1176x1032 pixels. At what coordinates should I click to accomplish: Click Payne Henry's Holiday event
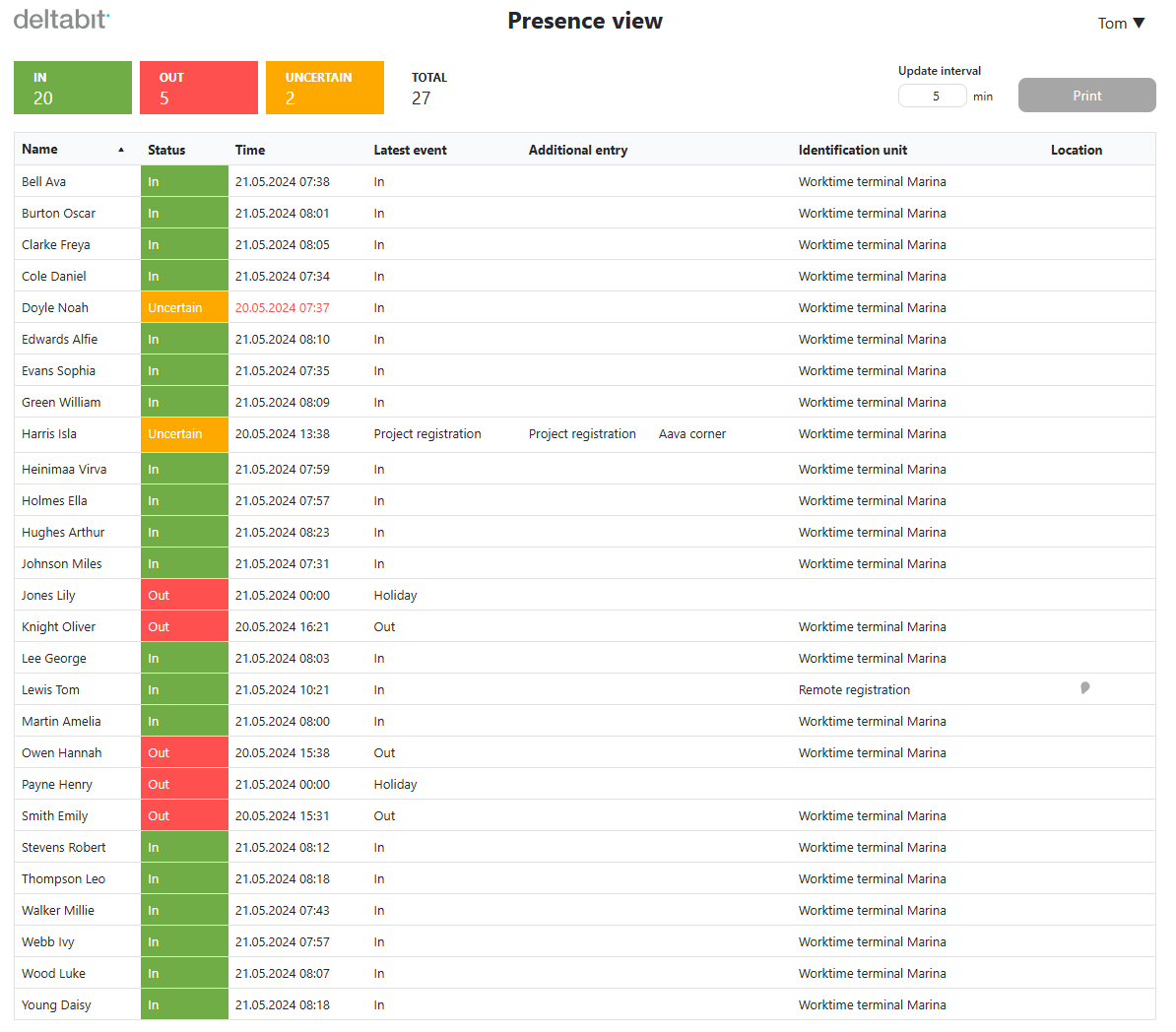395,784
